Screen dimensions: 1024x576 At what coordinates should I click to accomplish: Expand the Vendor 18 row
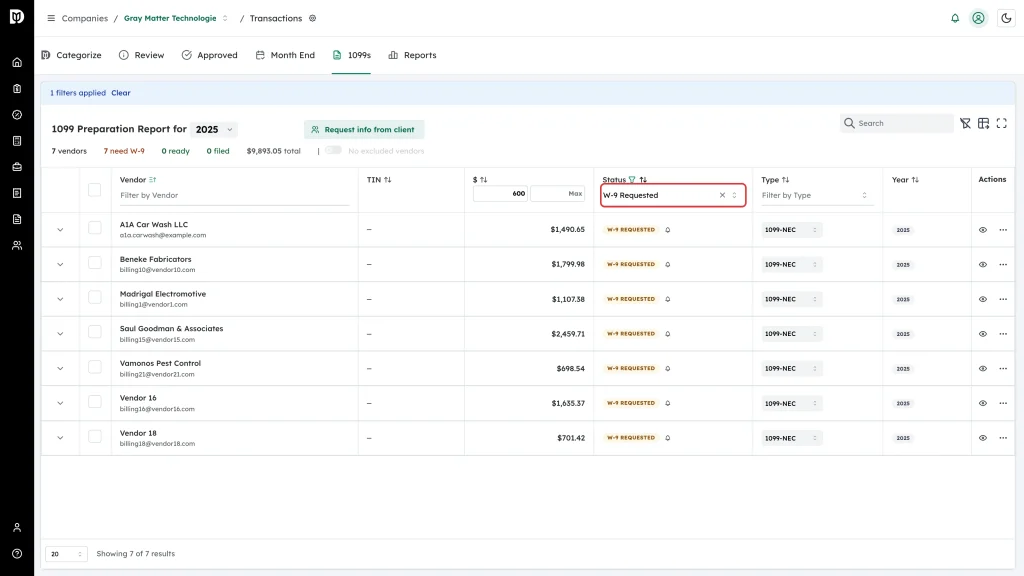[60, 438]
